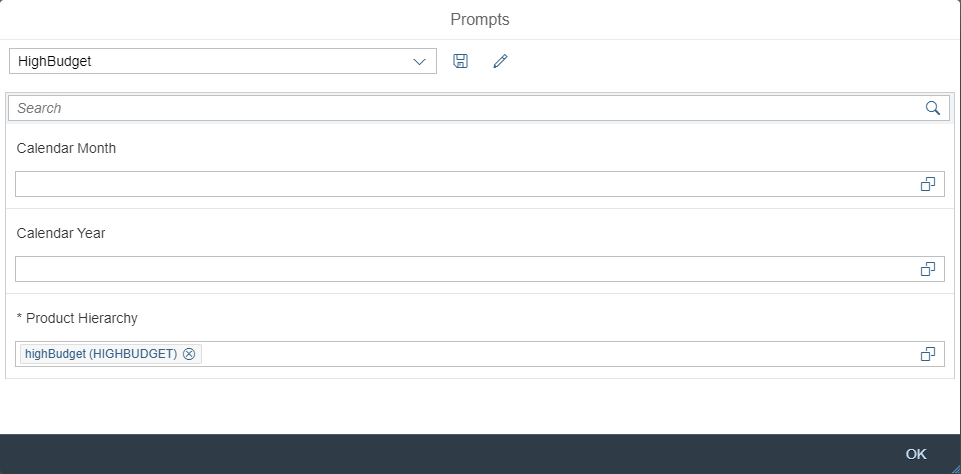961x474 pixels.
Task: Save the prompt variant with disk icon
Action: click(x=460, y=61)
